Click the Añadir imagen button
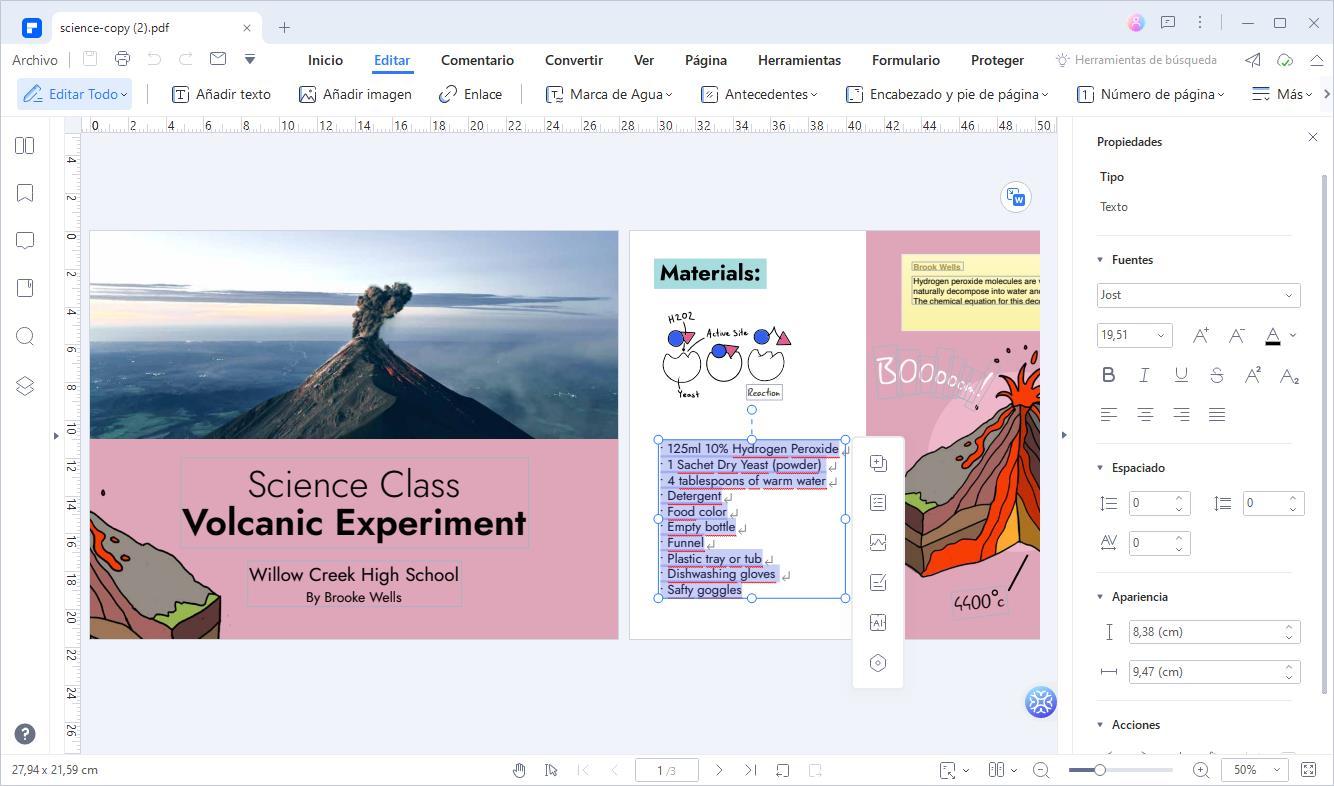The width and height of the screenshot is (1334, 786). pyautogui.click(x=355, y=94)
